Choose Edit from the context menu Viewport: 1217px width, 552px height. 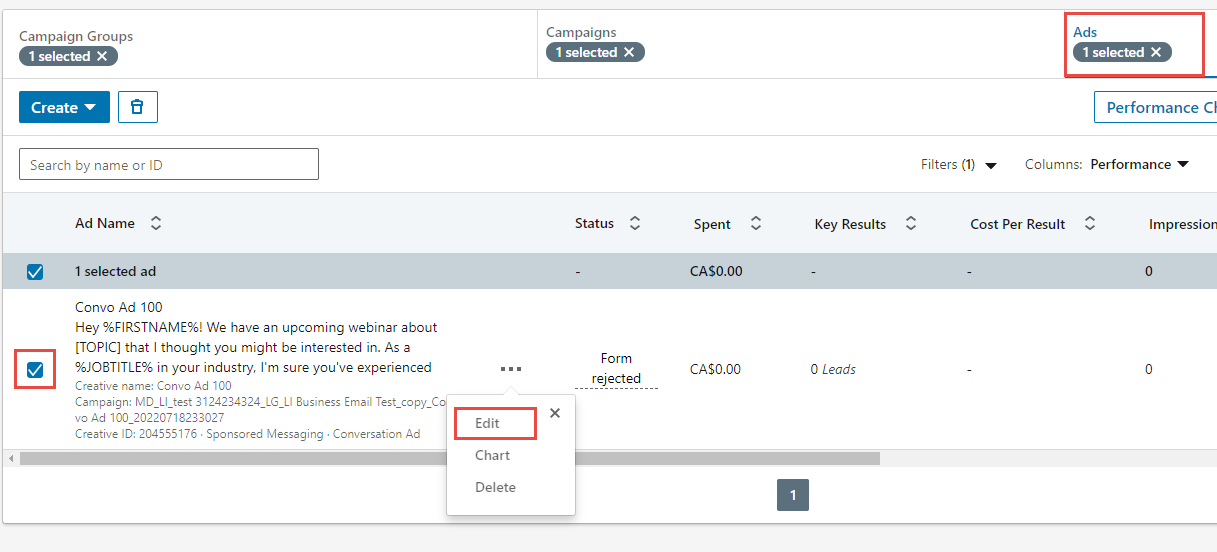(x=488, y=424)
